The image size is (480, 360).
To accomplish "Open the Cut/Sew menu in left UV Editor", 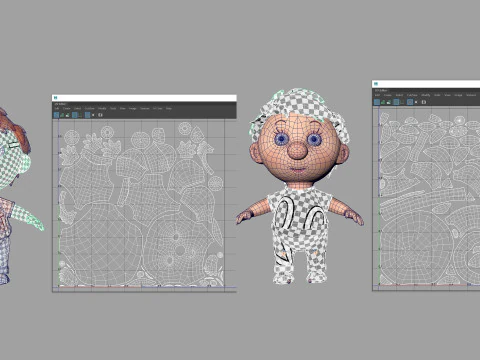I will 89,108.
